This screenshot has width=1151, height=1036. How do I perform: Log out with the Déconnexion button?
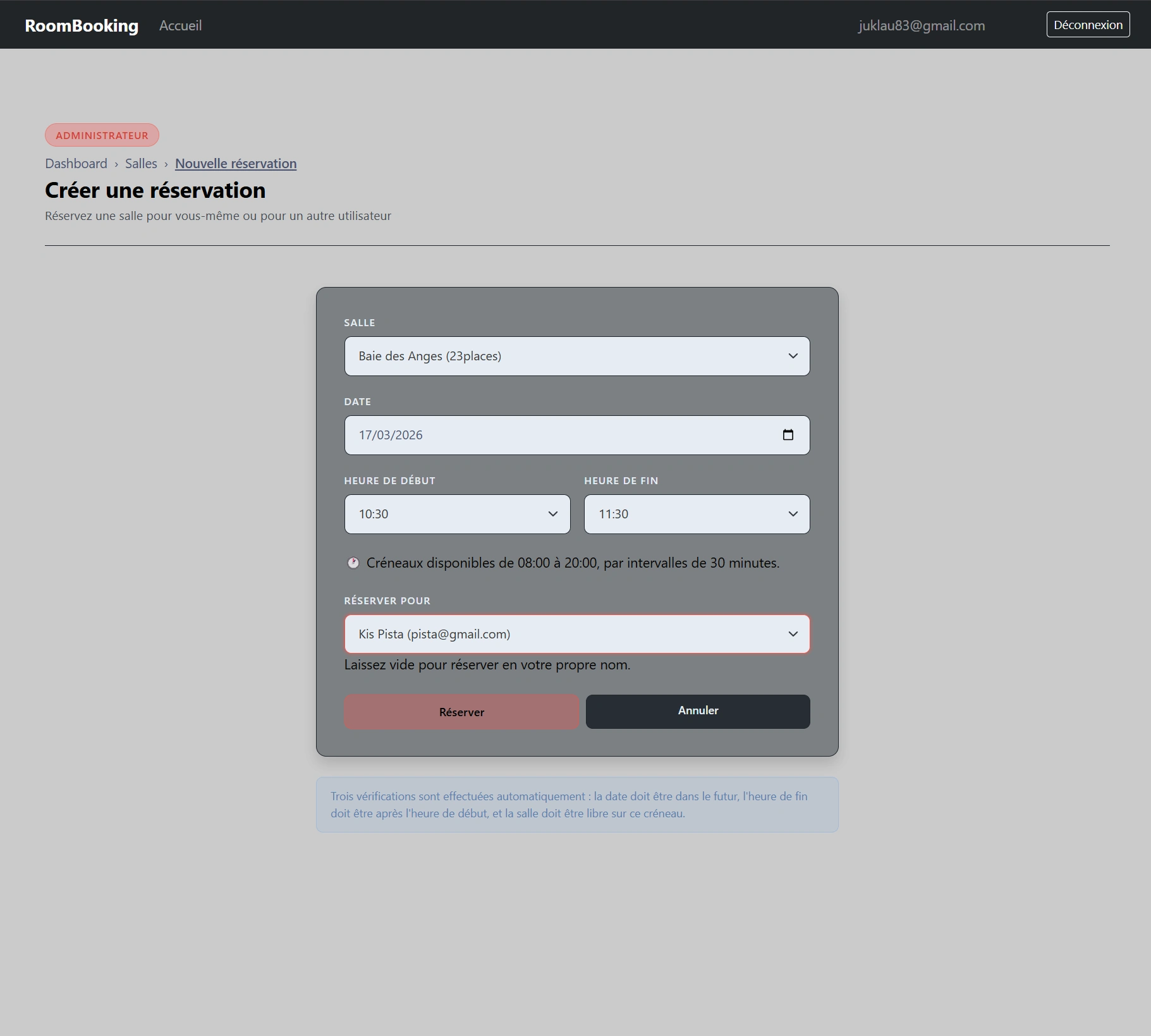pos(1088,25)
